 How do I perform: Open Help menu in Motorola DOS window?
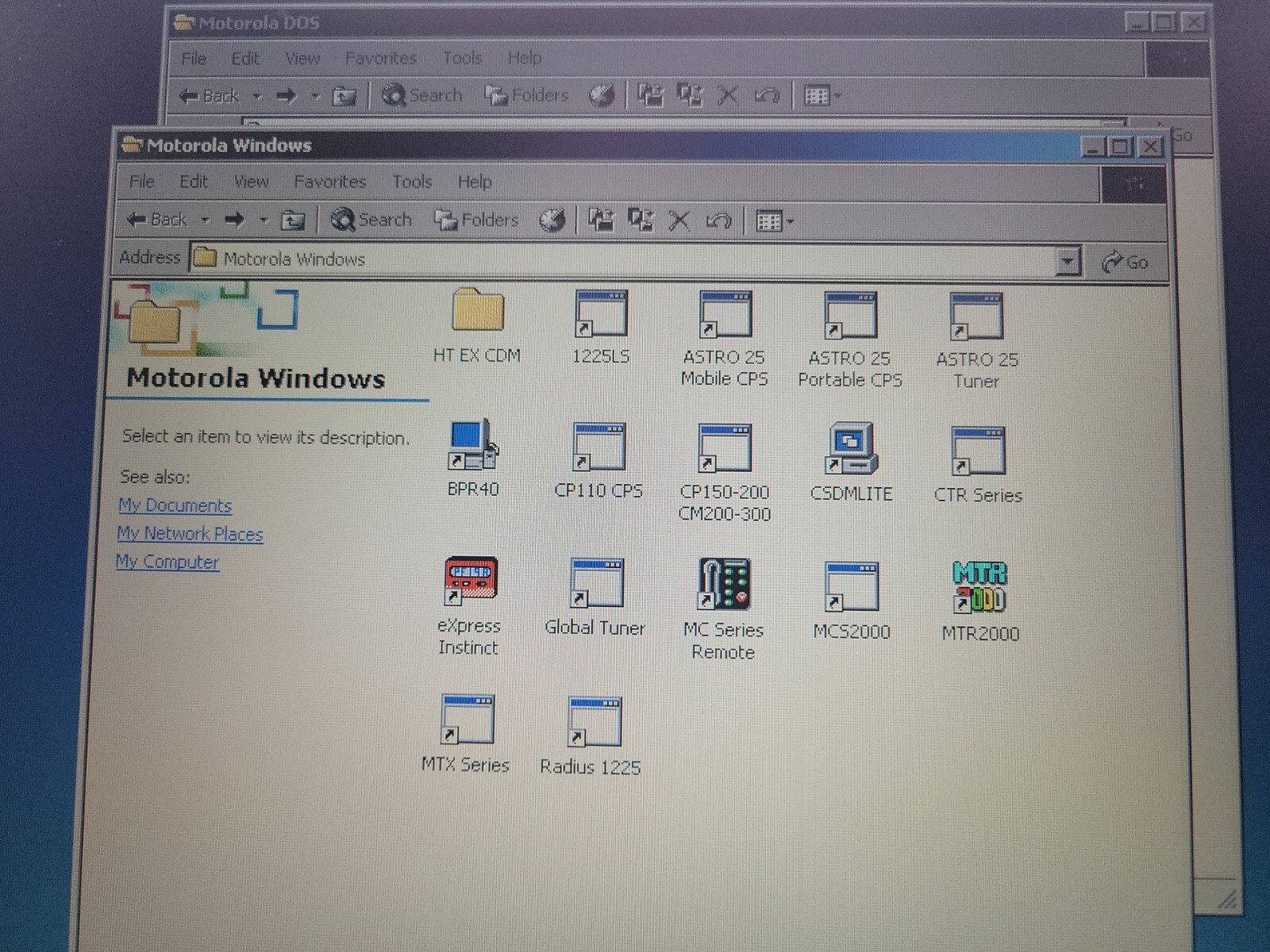click(x=525, y=58)
